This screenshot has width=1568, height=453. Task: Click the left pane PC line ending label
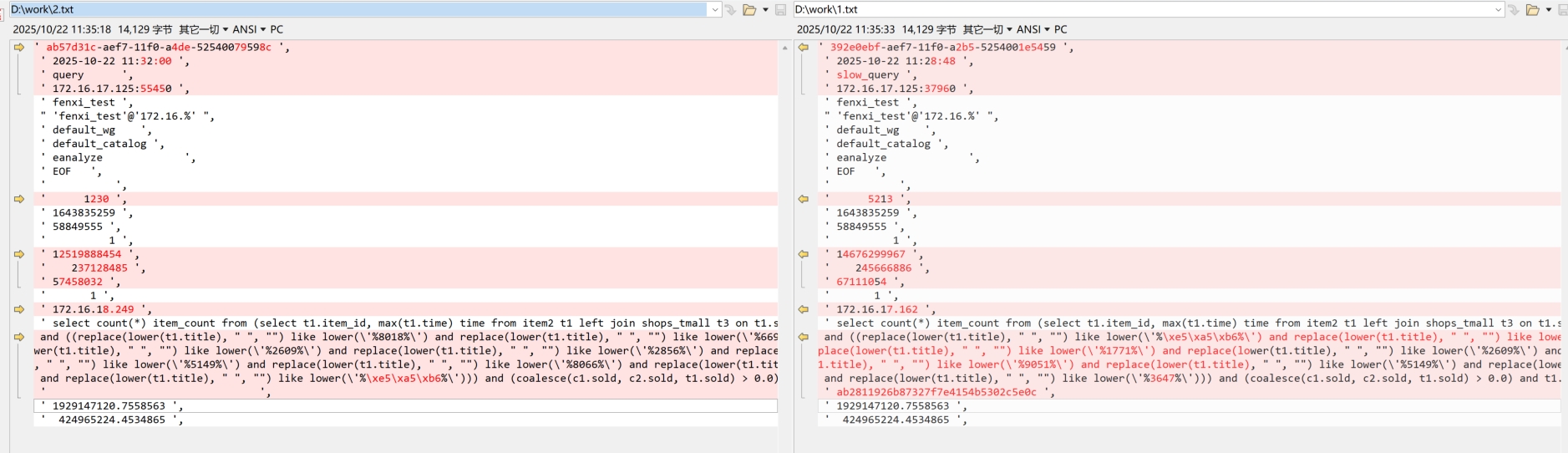coord(277,29)
